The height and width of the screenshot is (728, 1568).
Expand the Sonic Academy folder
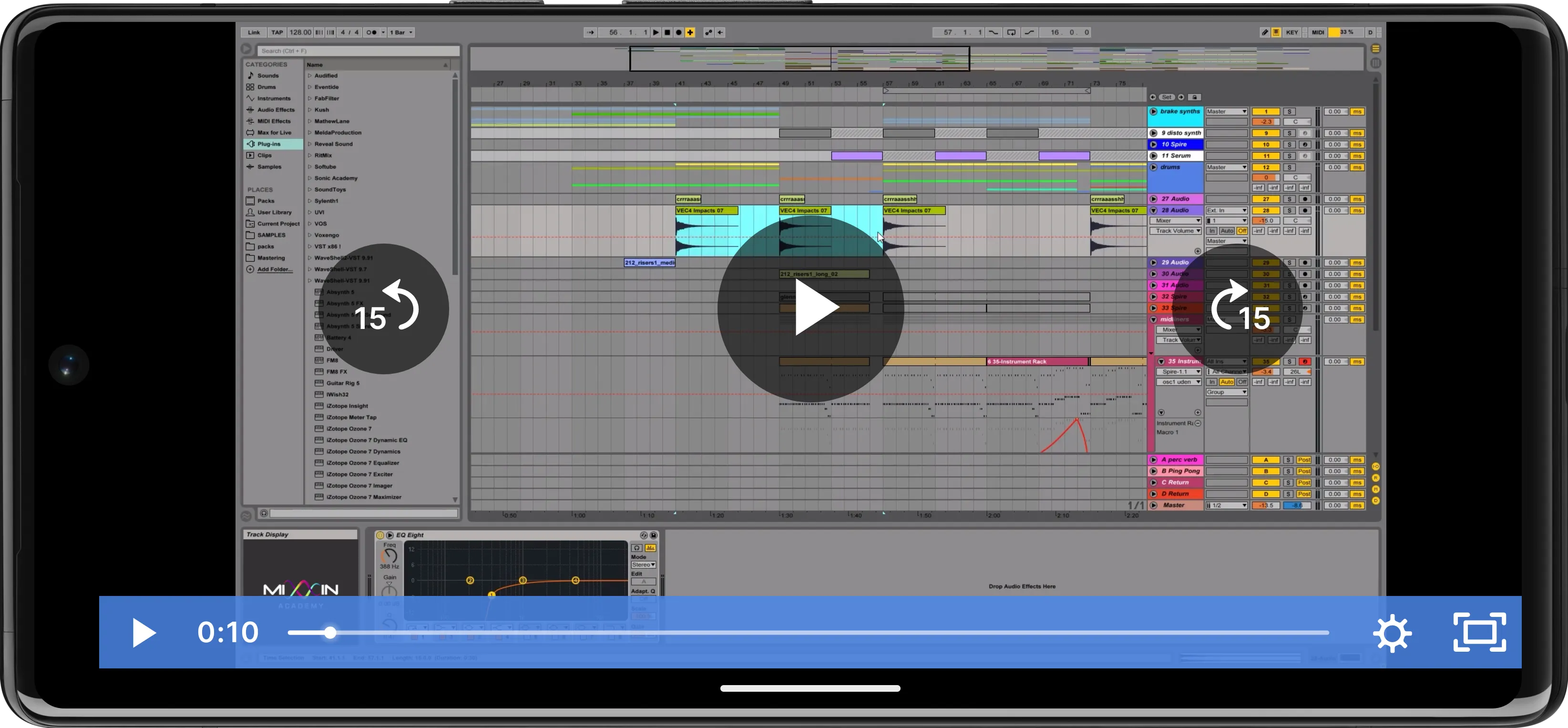coord(310,178)
